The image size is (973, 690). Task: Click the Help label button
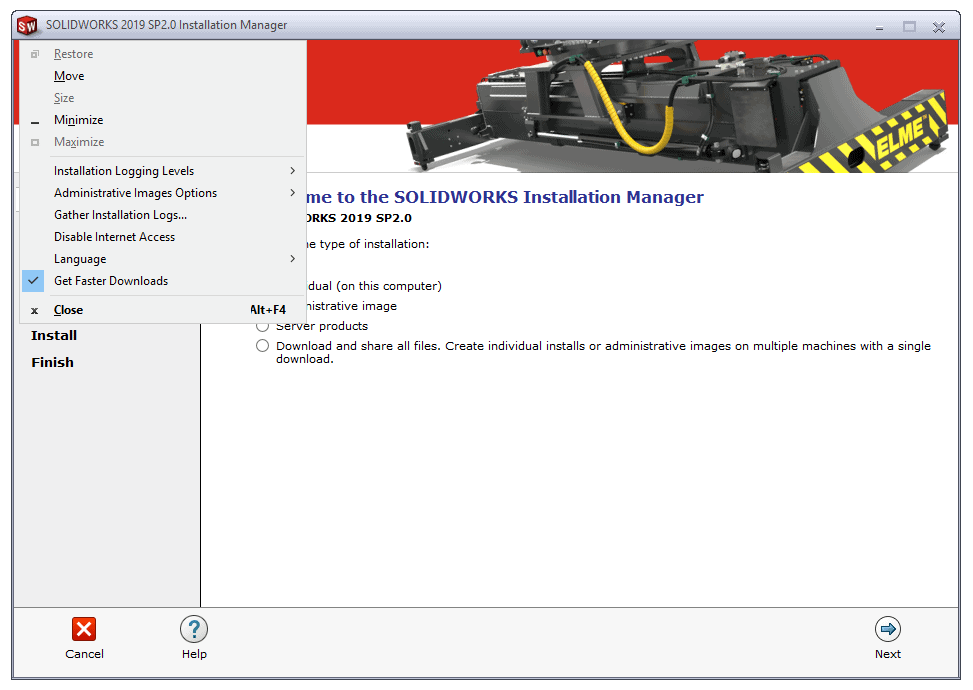[x=194, y=654]
